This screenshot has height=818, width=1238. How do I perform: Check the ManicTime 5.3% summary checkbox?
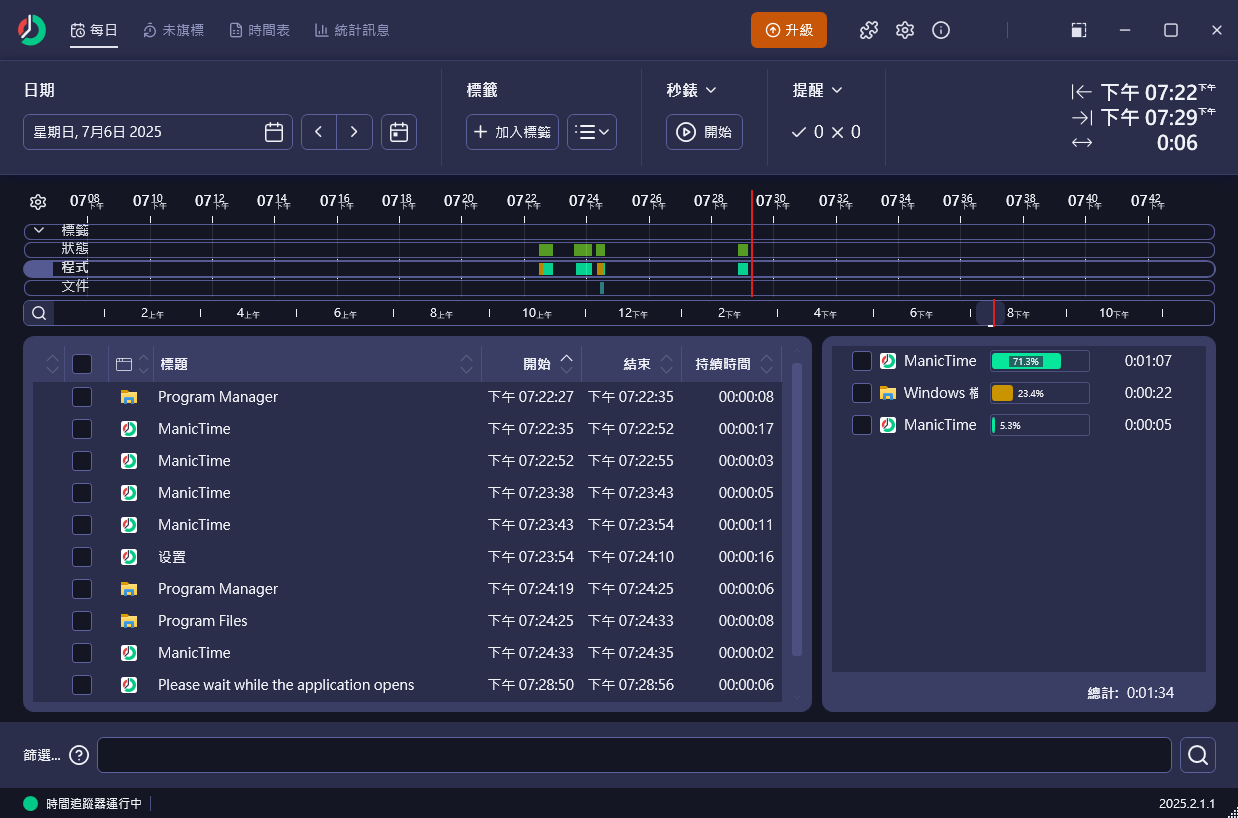(862, 425)
